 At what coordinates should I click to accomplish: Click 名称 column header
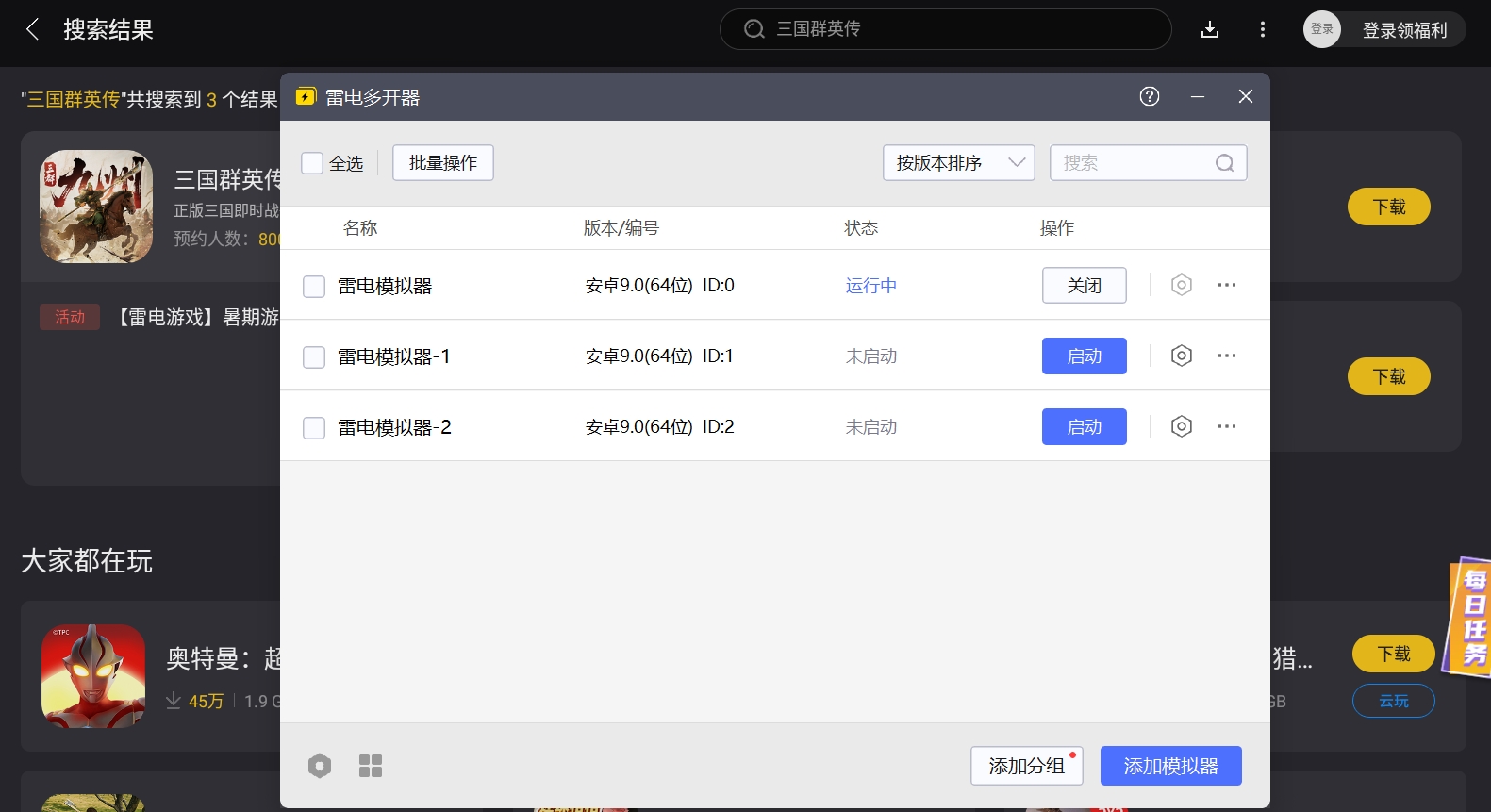tap(360, 228)
